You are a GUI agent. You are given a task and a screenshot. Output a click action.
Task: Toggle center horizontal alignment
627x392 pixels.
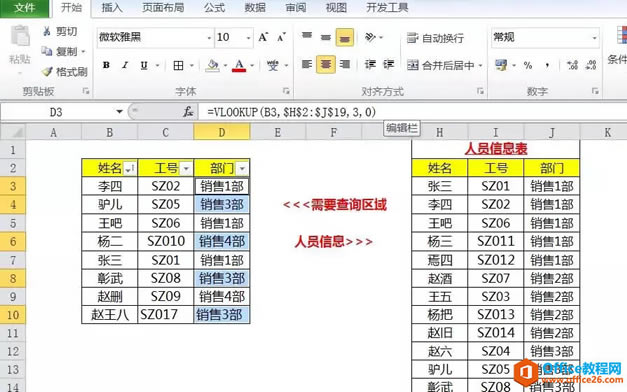[325, 64]
